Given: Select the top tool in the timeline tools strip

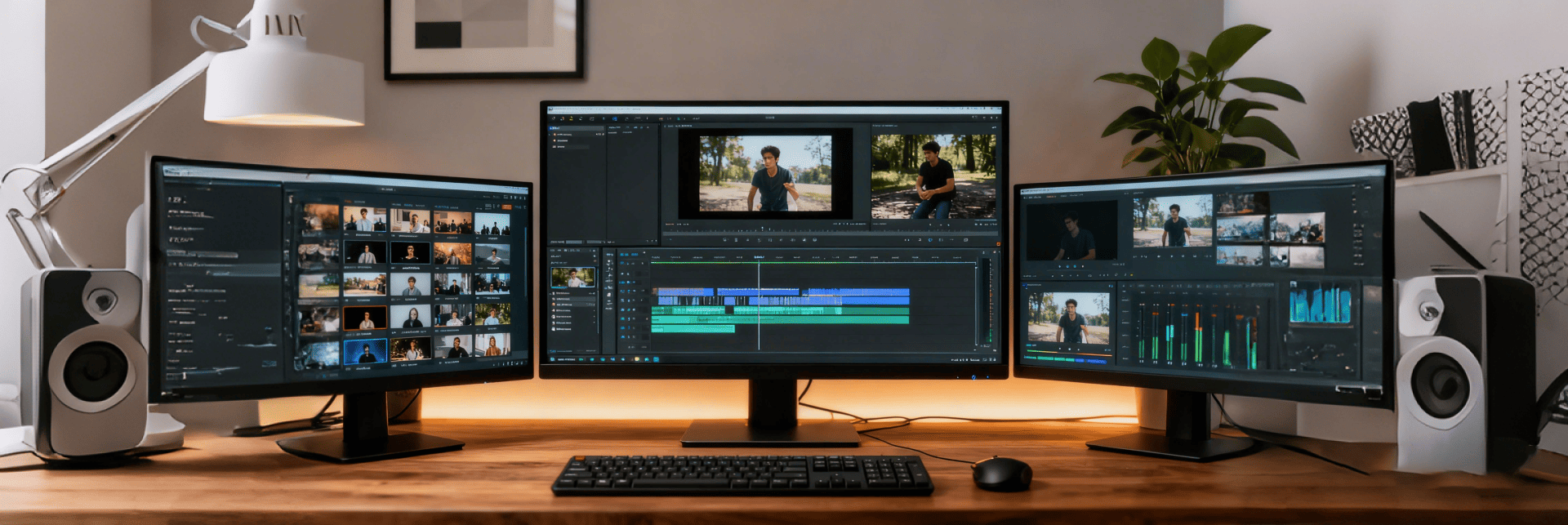Looking at the screenshot, I should (609, 255).
